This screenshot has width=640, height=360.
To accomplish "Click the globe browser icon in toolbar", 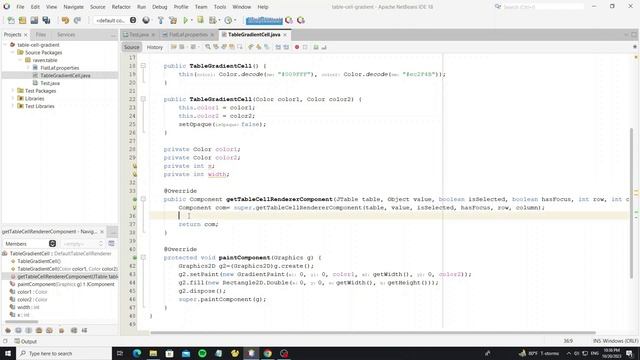I will [x=146, y=20].
